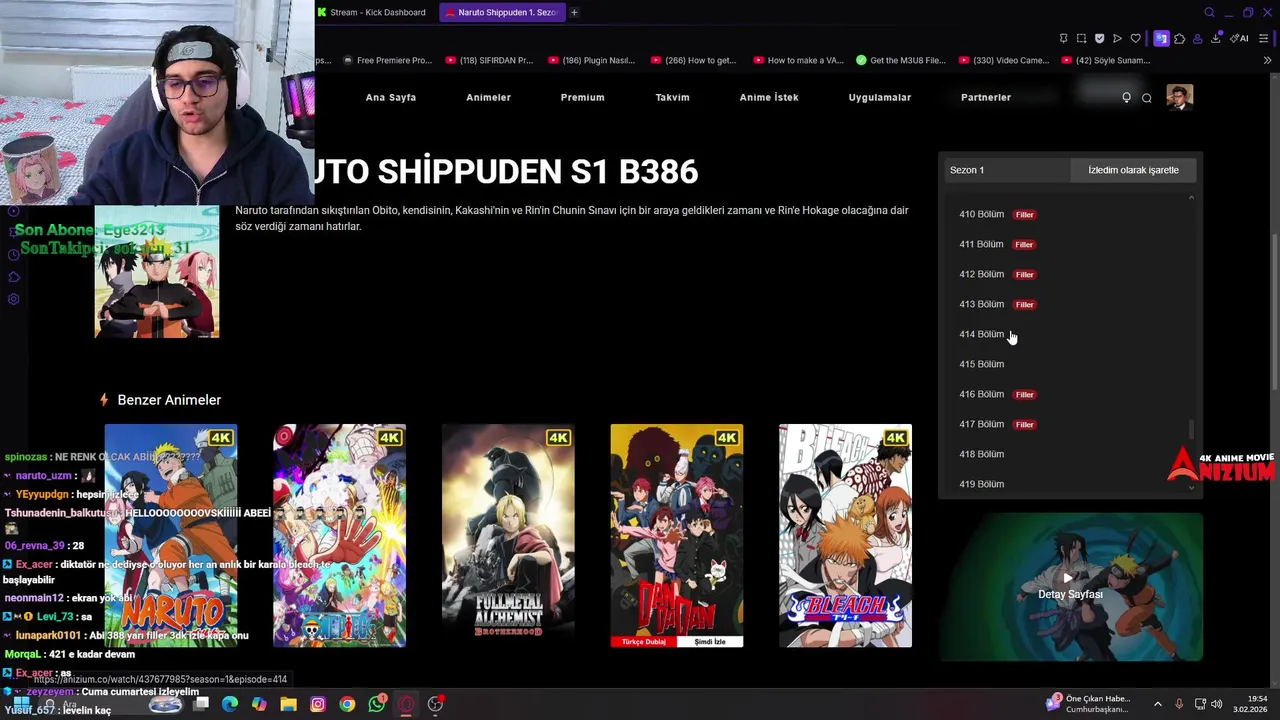Open the Dandadan similar anime poster
1280x720 pixels.
pos(677,536)
